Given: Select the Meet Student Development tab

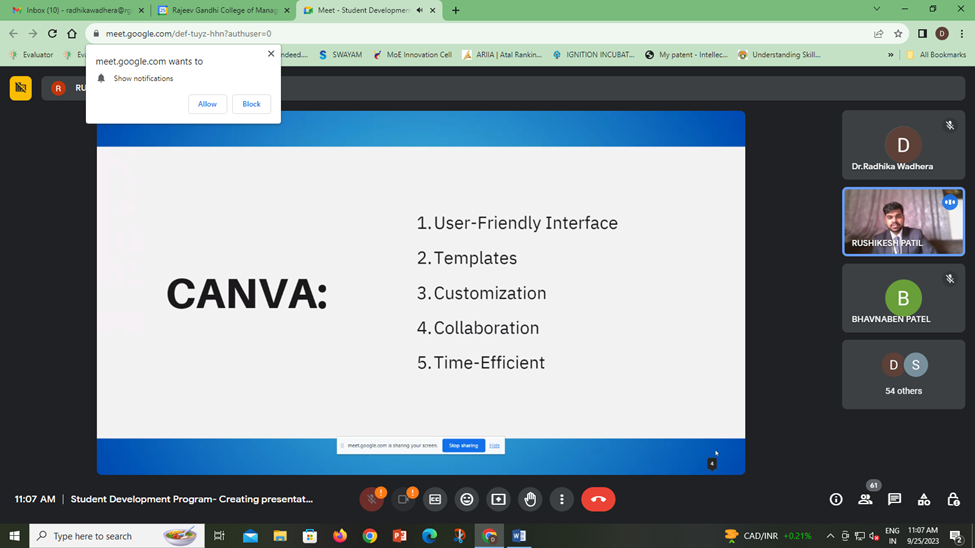Looking at the screenshot, I should (369, 10).
